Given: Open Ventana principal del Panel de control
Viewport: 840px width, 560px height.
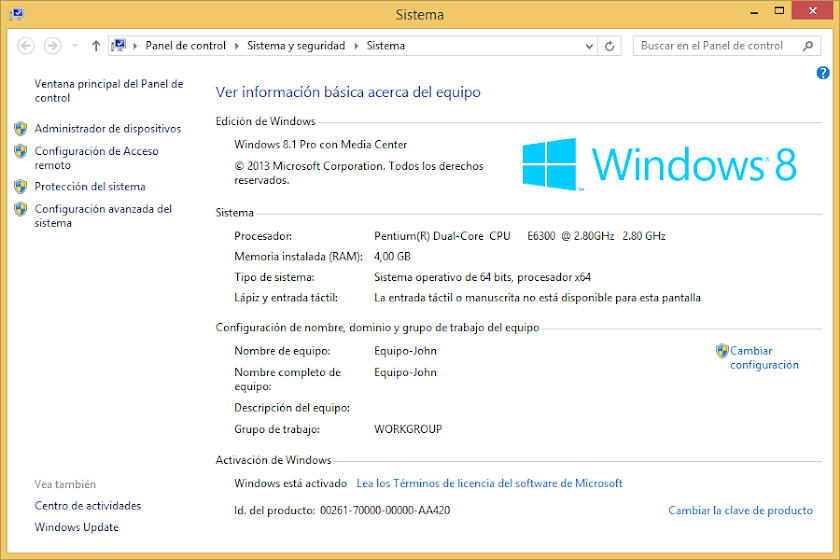Looking at the screenshot, I should [109, 91].
